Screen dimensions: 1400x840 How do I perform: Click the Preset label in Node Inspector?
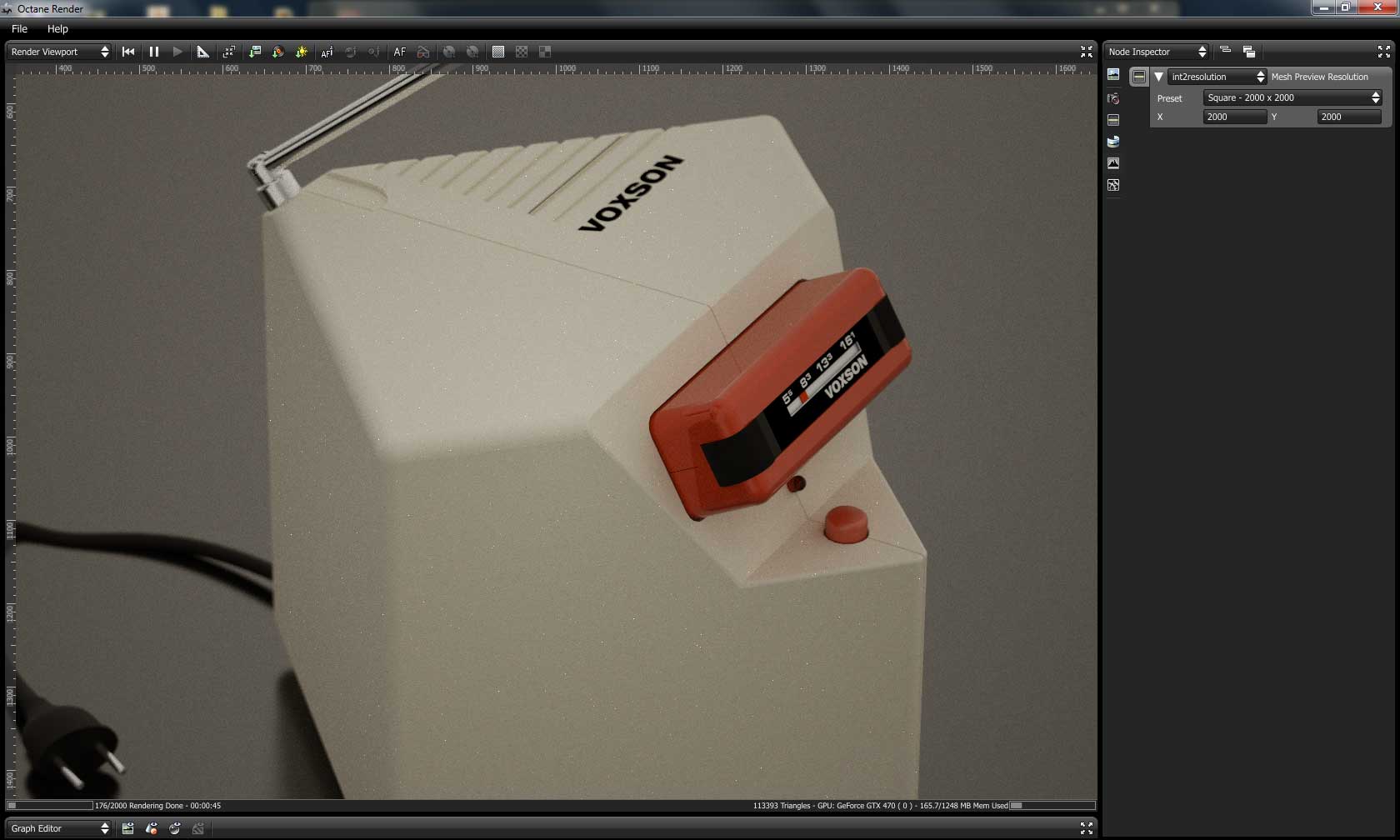(x=1170, y=98)
